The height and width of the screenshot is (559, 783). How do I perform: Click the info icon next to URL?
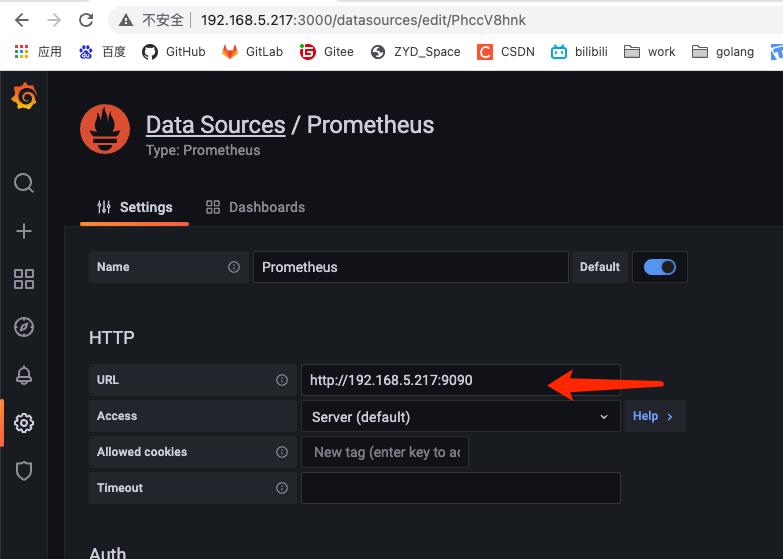click(282, 380)
